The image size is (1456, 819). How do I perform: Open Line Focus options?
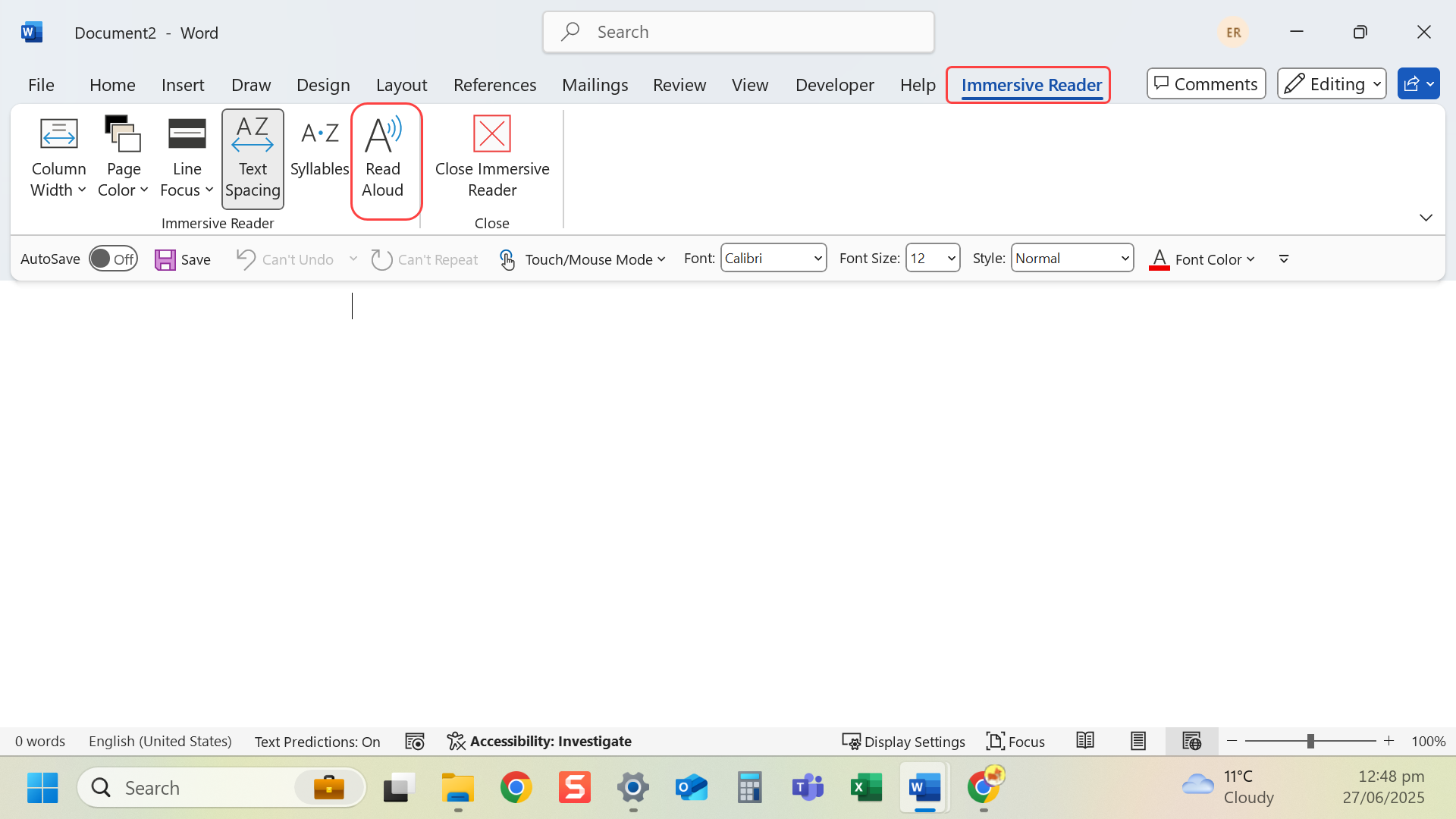[187, 158]
